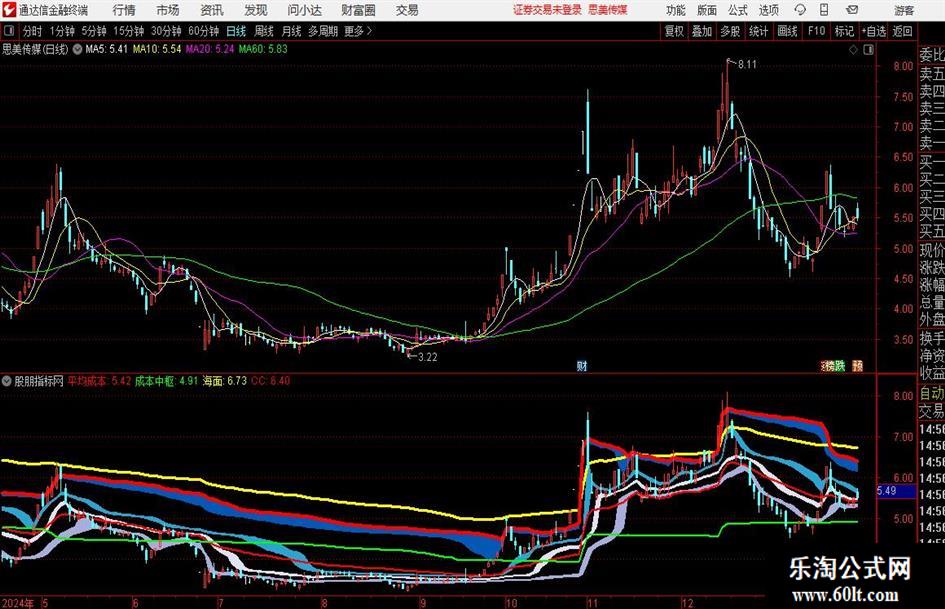Switch to 30分钟 period tab

click(166, 31)
